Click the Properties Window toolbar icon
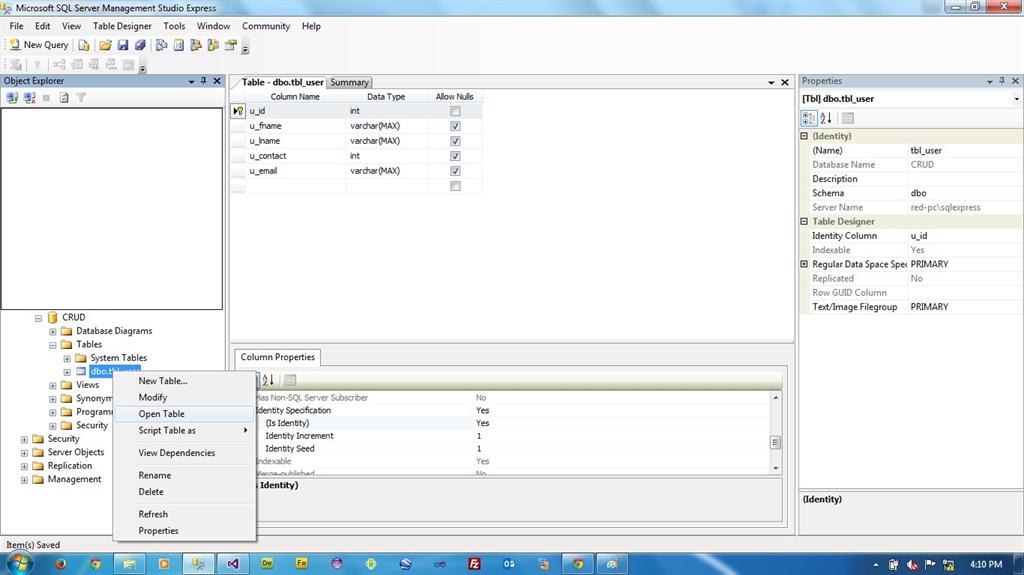Screen dimensions: 1024x575 coord(231,45)
